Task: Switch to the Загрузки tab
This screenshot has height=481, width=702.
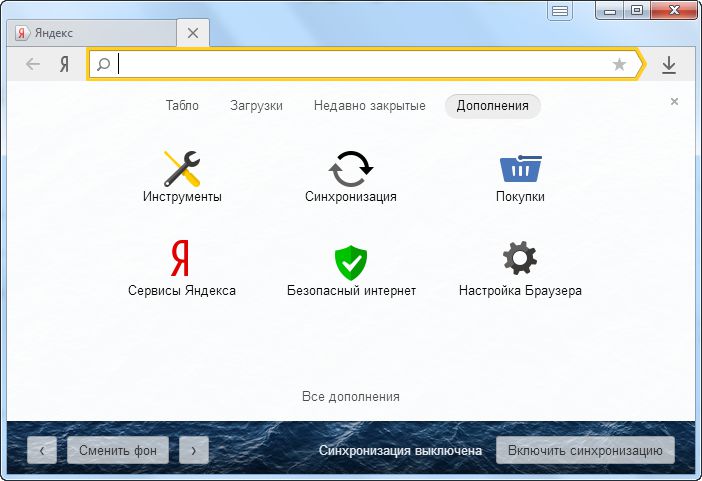Action: (256, 106)
